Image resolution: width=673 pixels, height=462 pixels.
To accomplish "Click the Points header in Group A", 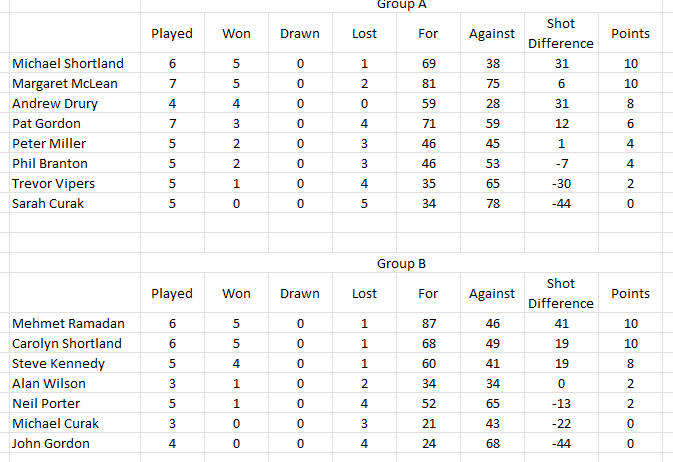I will point(631,33).
